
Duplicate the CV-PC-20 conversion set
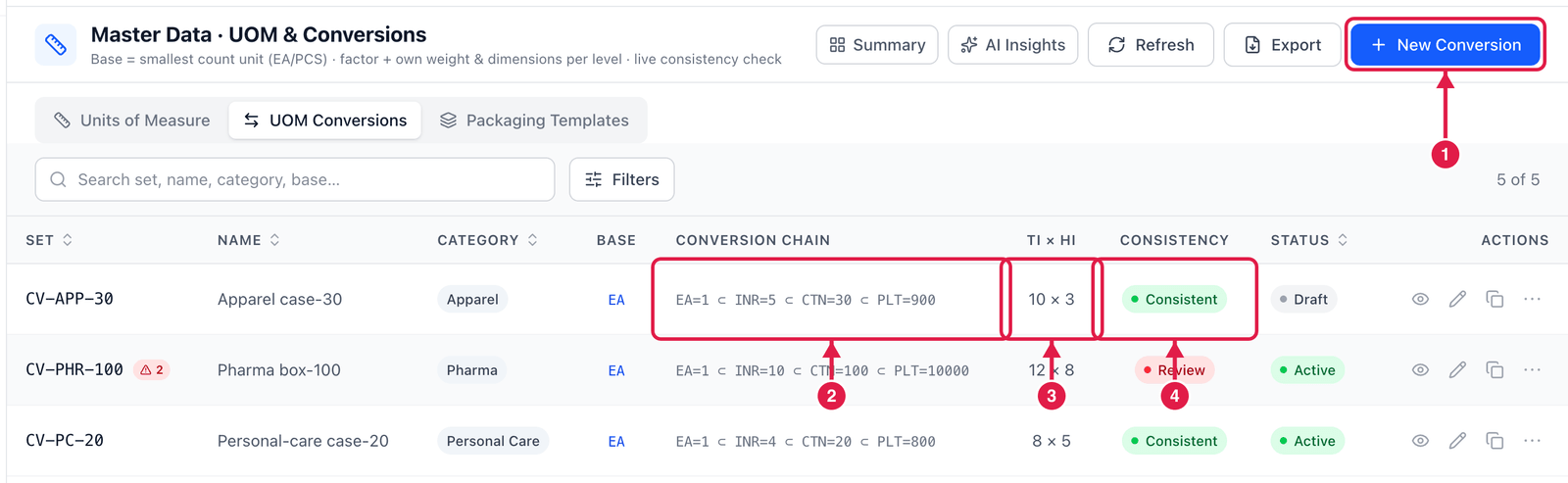1494,441
